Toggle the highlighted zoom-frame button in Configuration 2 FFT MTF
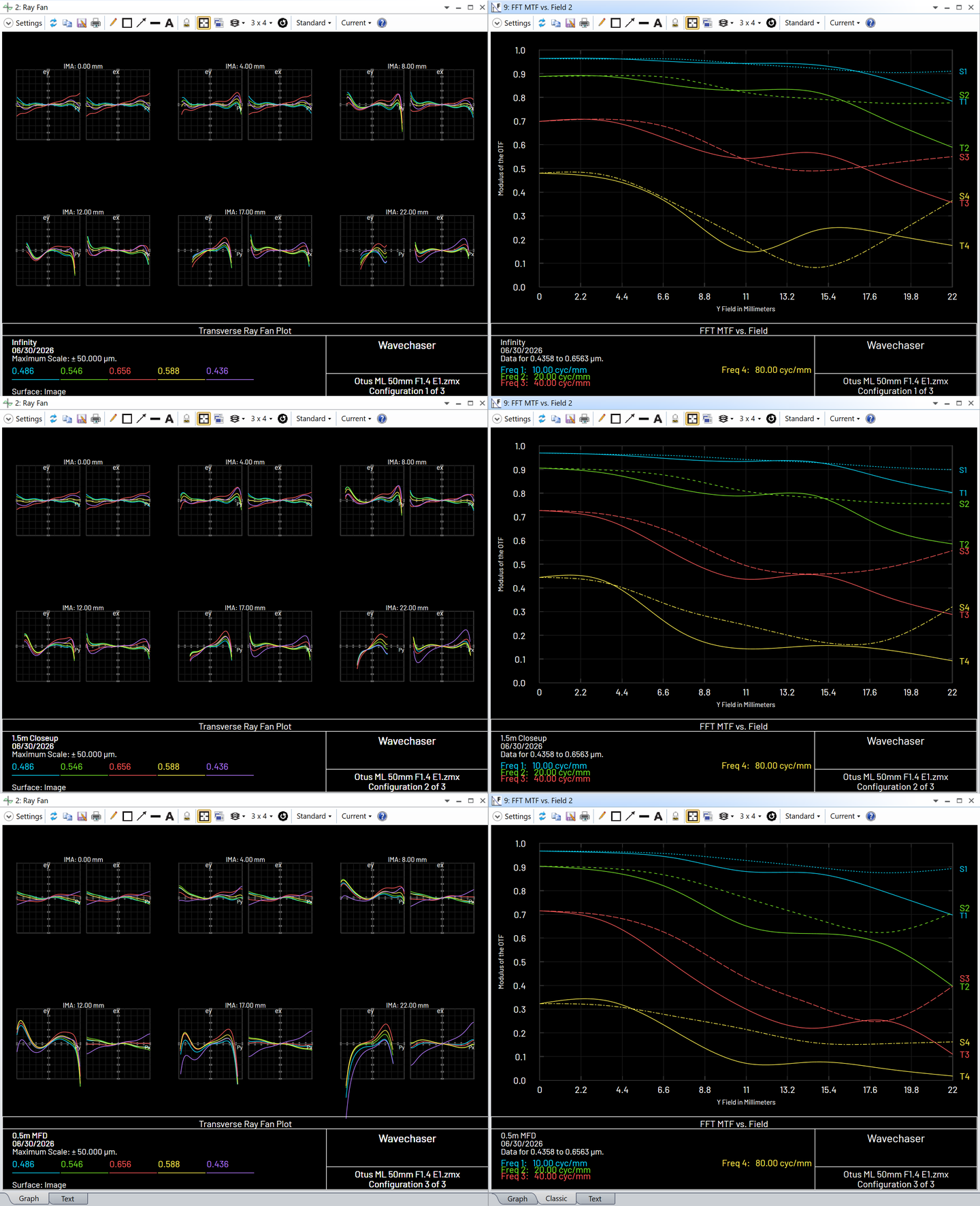The height and width of the screenshot is (1206, 980). coord(692,419)
